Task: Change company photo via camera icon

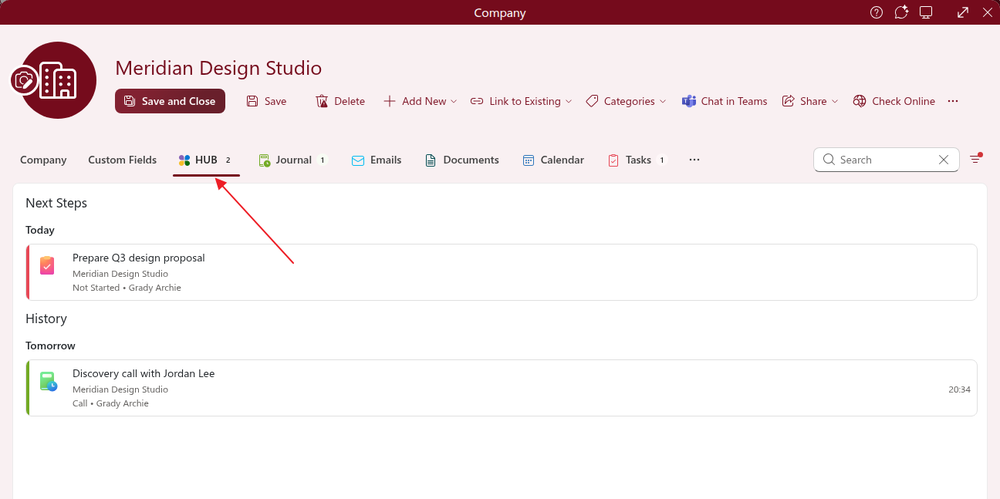Action: 24,81
